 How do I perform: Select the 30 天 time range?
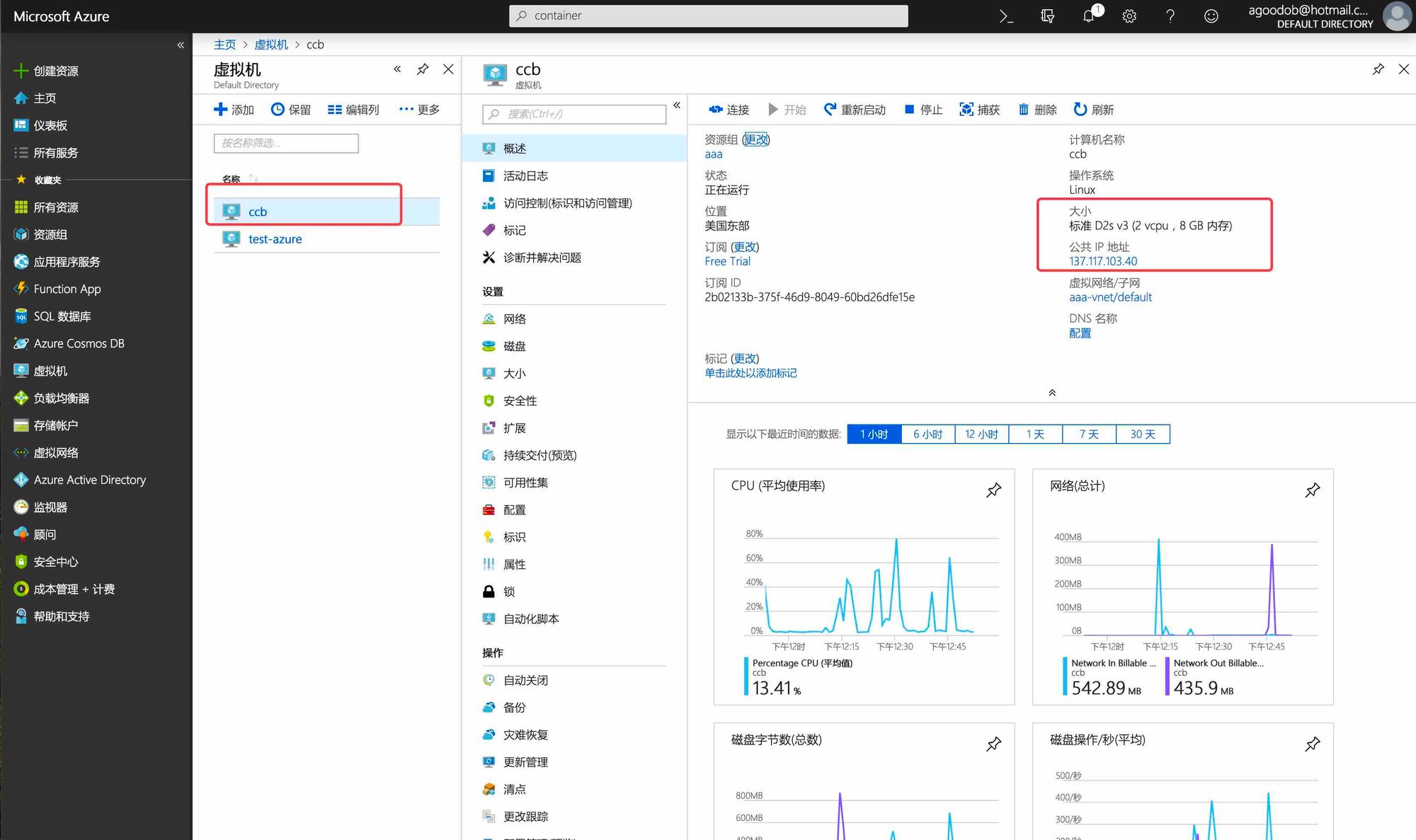click(1142, 434)
